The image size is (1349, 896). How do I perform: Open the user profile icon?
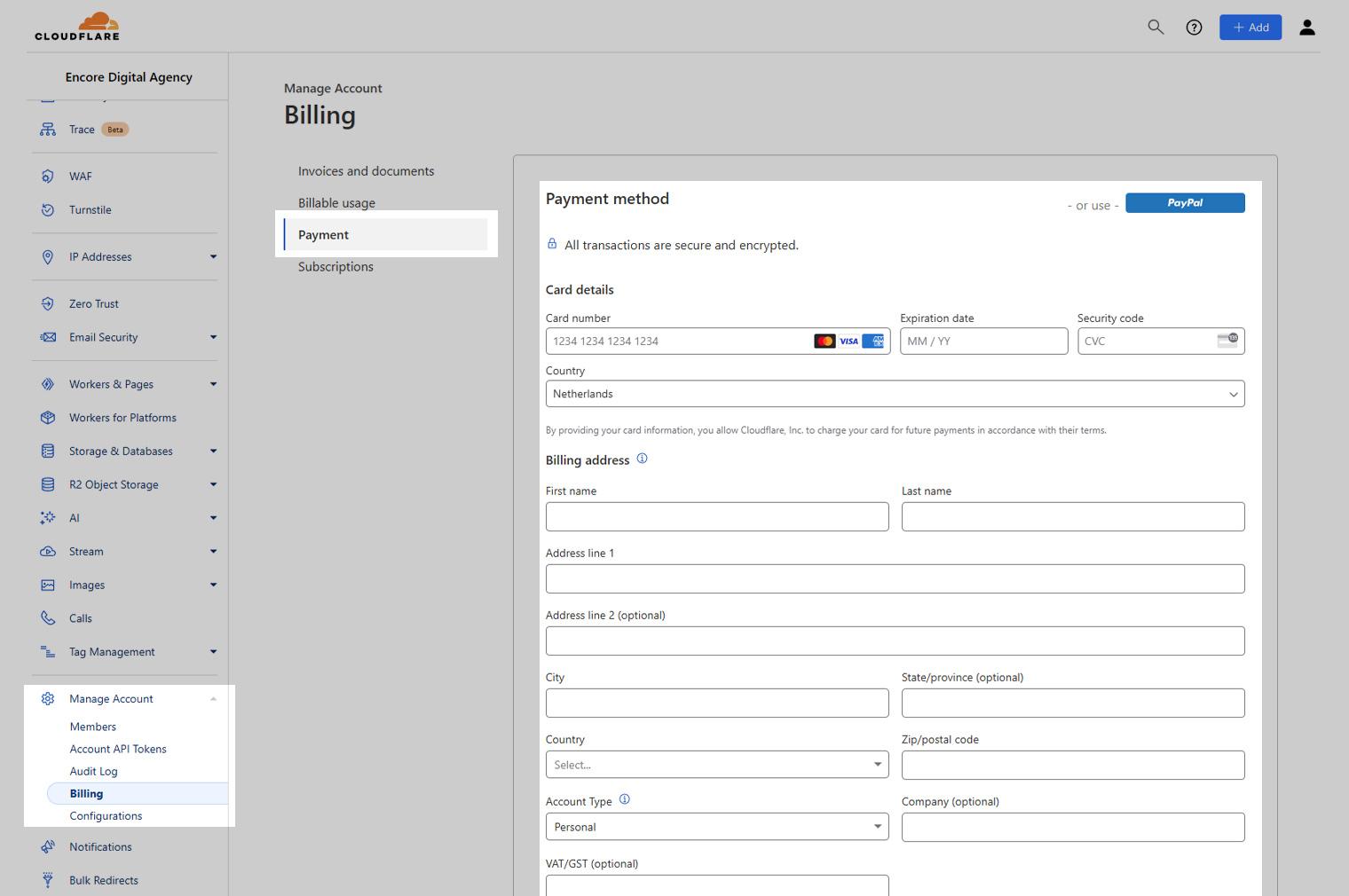[x=1306, y=28]
